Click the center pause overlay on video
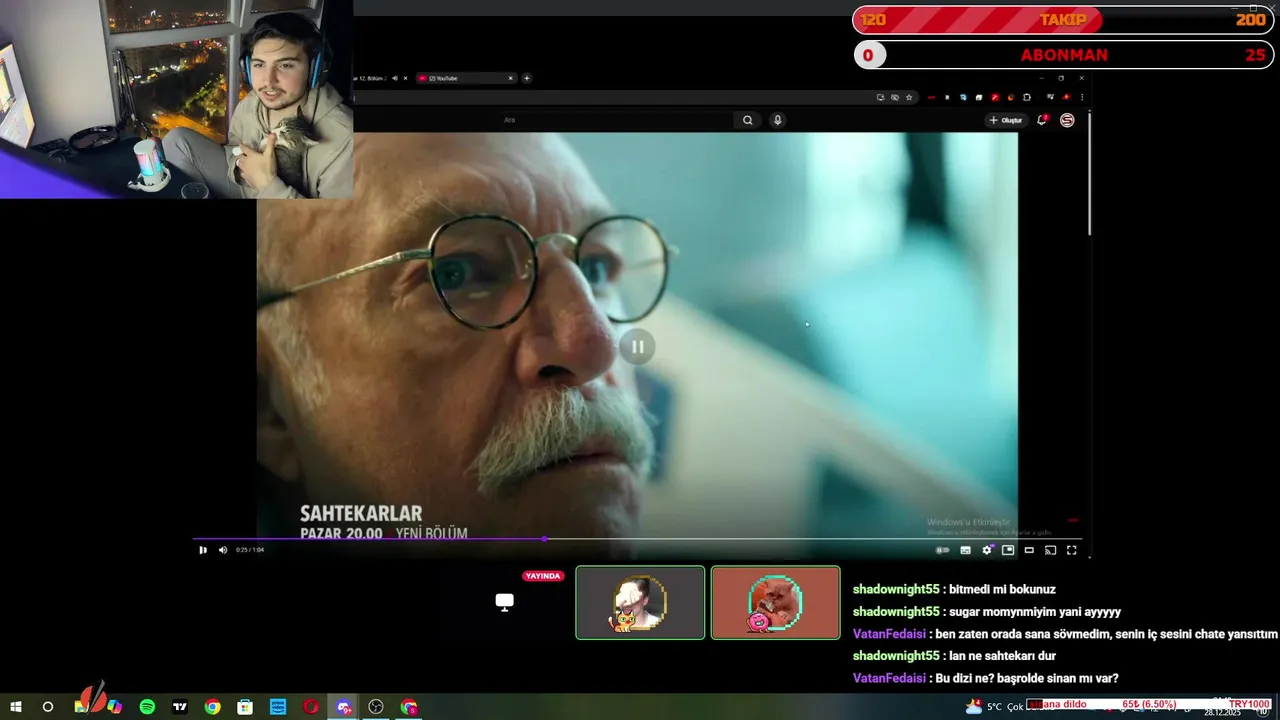This screenshot has width=1280, height=720. (x=637, y=346)
